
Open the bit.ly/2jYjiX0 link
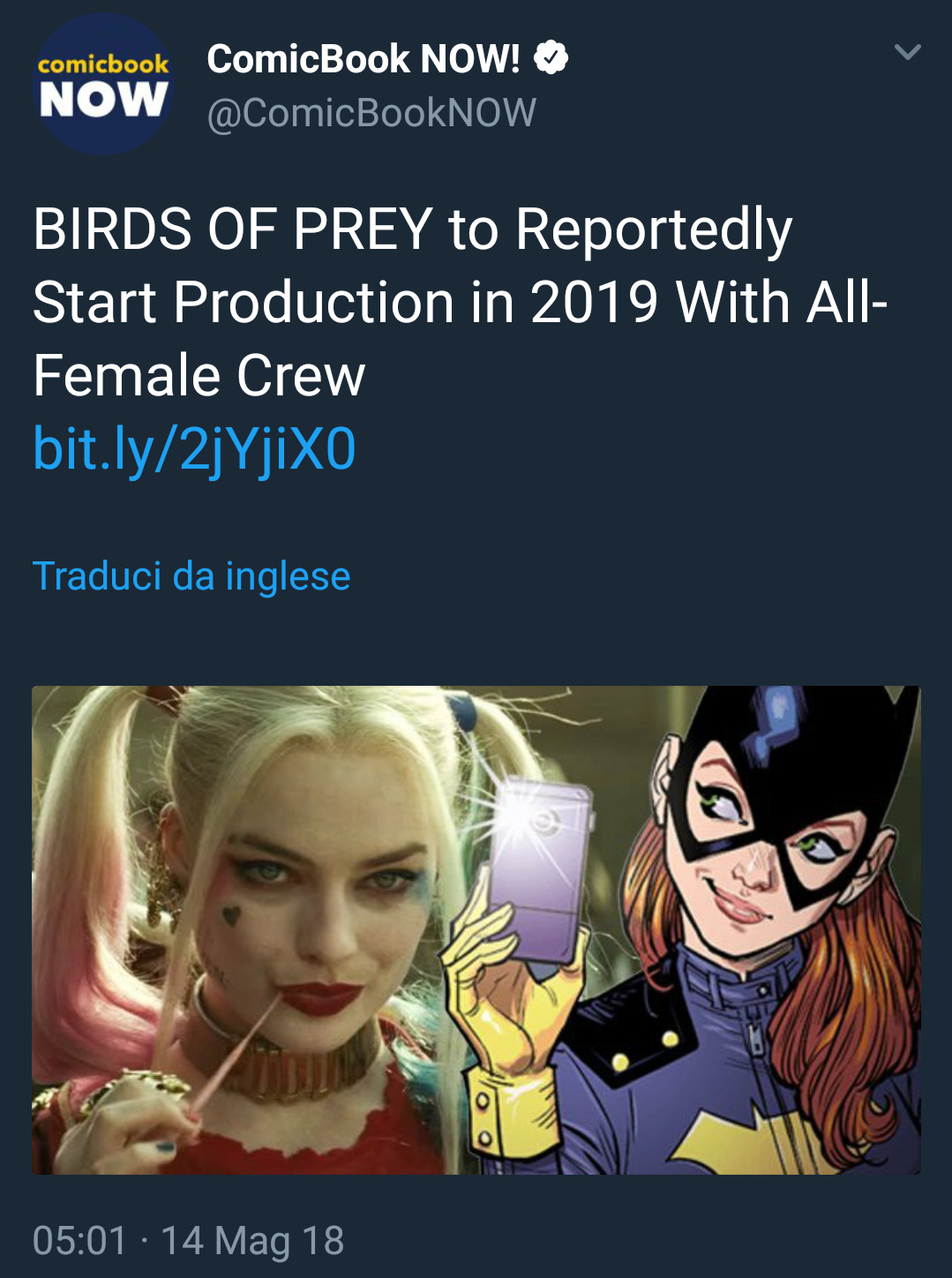194,449
